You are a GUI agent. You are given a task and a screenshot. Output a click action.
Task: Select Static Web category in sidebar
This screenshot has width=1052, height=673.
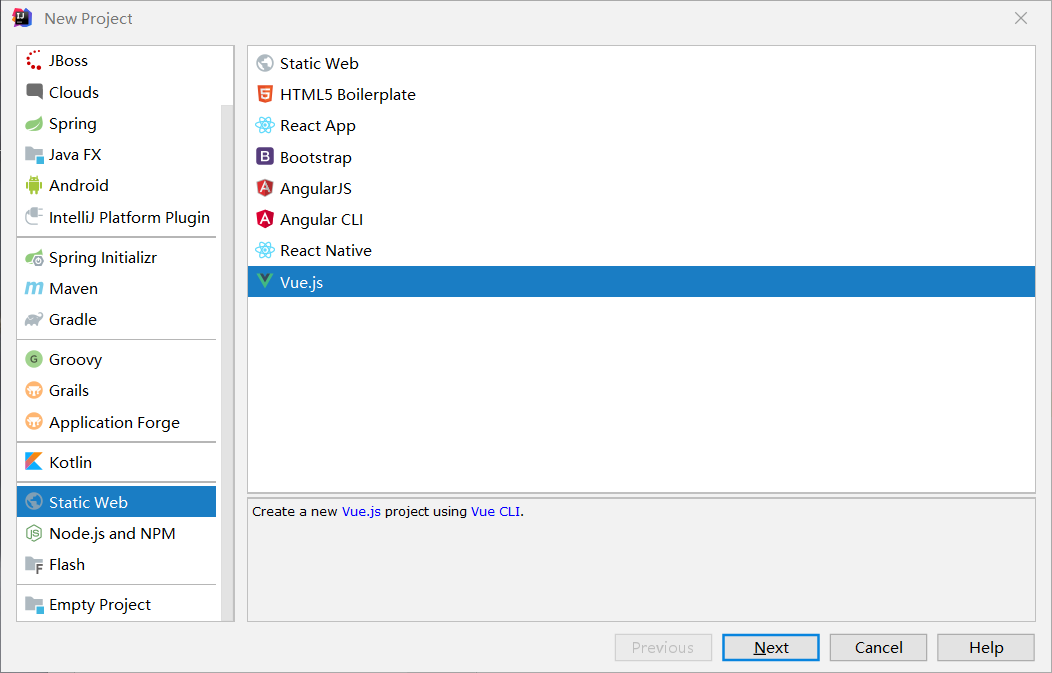point(117,502)
